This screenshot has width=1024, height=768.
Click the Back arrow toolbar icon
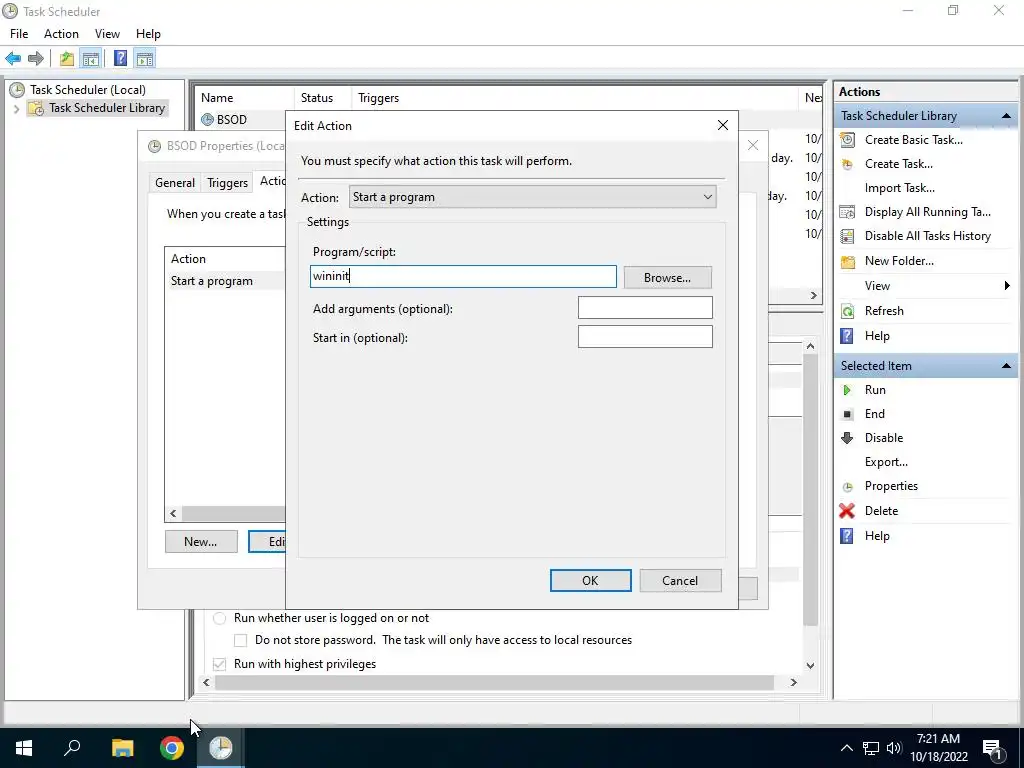12,59
